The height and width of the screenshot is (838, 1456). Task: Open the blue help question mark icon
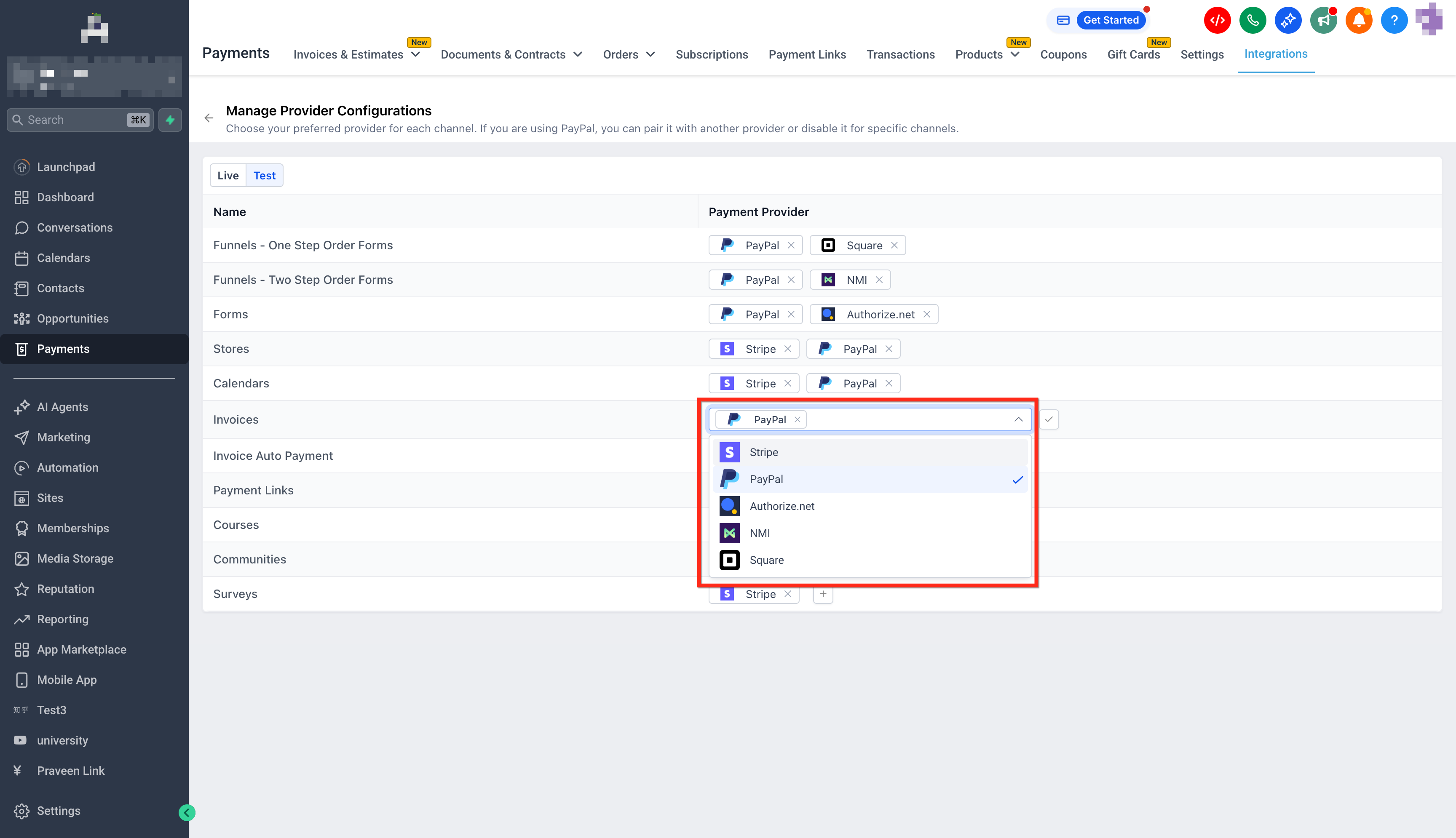coord(1393,21)
